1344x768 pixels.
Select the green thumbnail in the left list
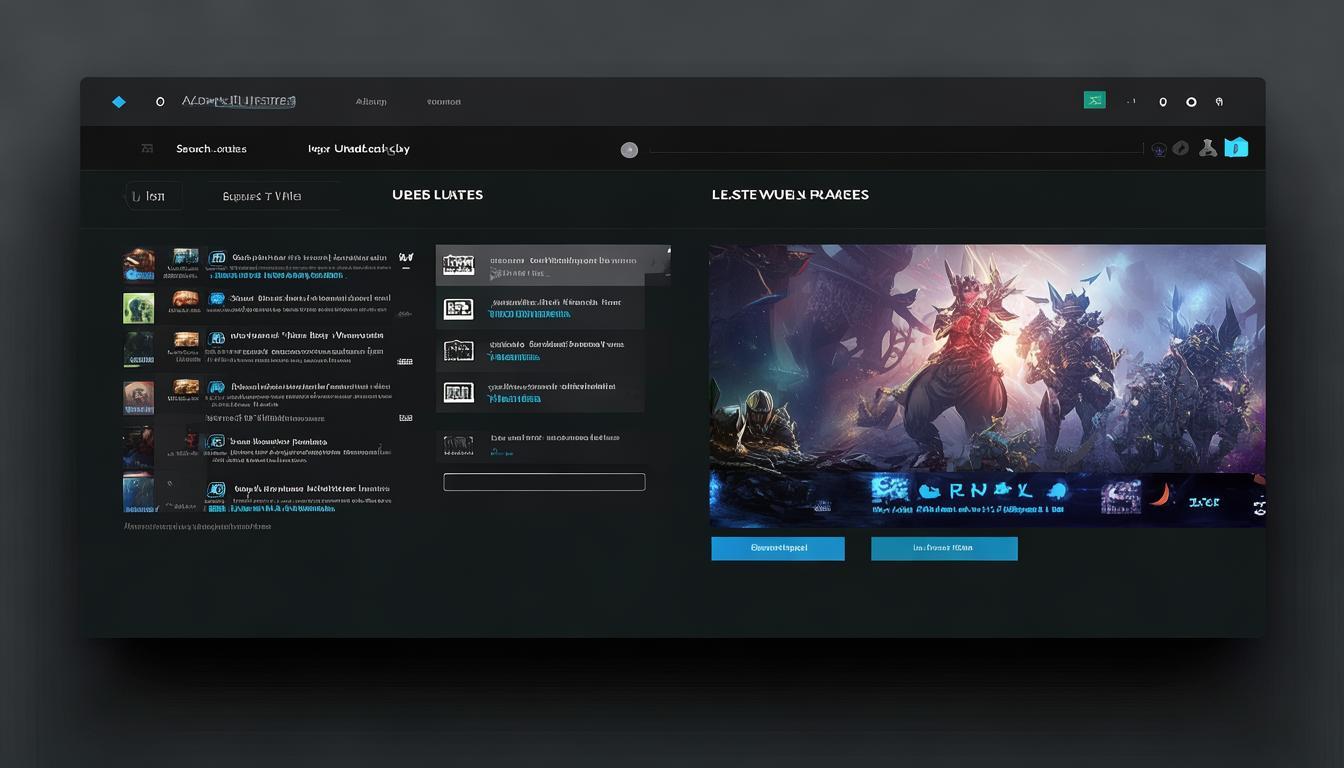(138, 307)
